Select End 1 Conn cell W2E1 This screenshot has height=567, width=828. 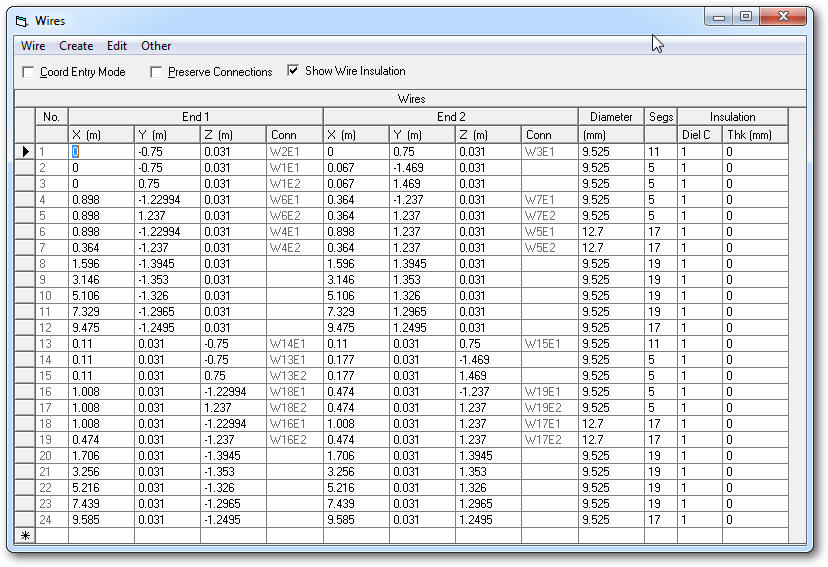(295, 152)
